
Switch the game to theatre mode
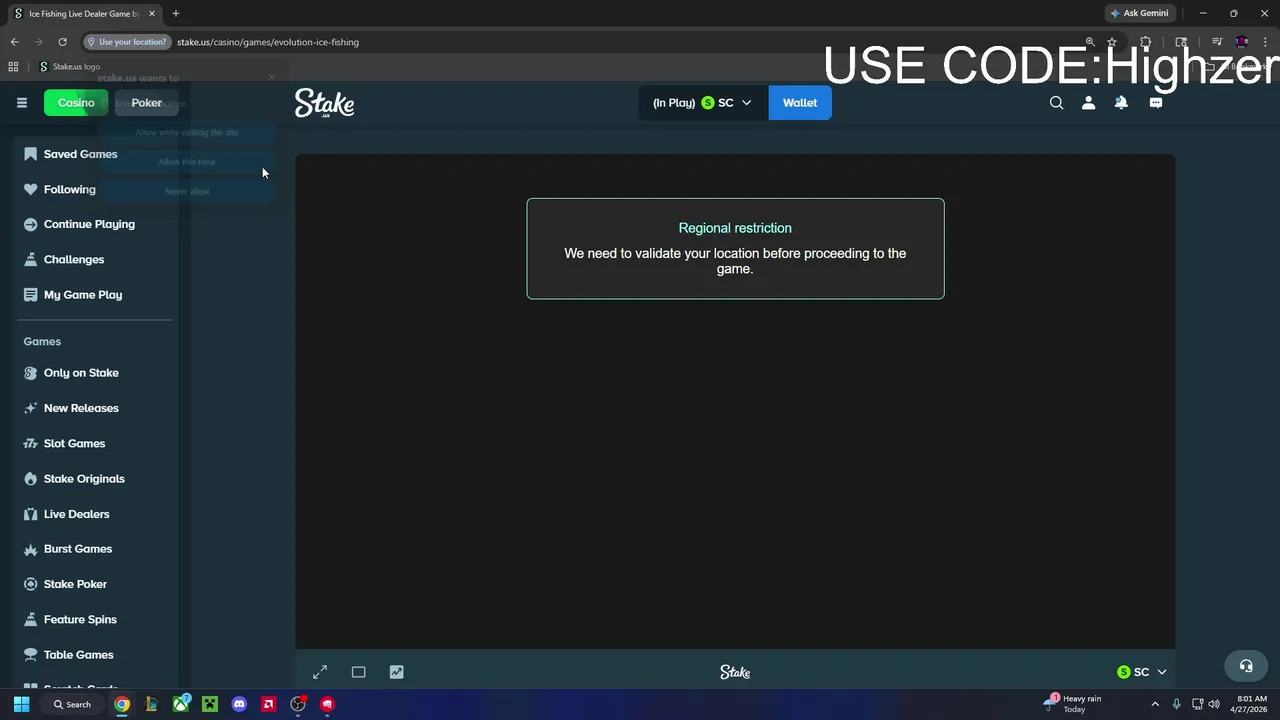pos(358,672)
